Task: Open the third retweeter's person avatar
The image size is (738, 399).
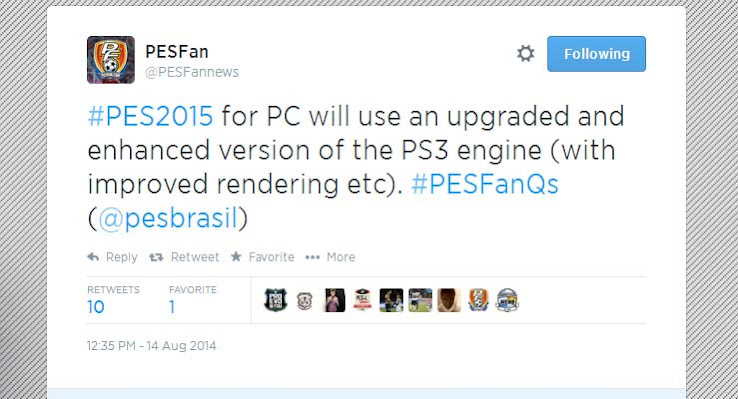Action: (x=334, y=300)
